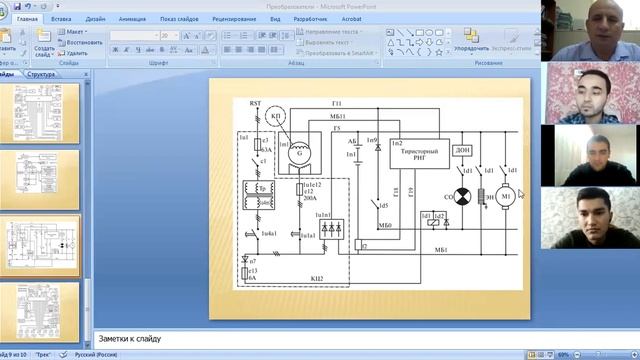Select the rectangle shape in gallery
Image resolution: width=640 pixels, height=360 pixels.
coord(419,32)
